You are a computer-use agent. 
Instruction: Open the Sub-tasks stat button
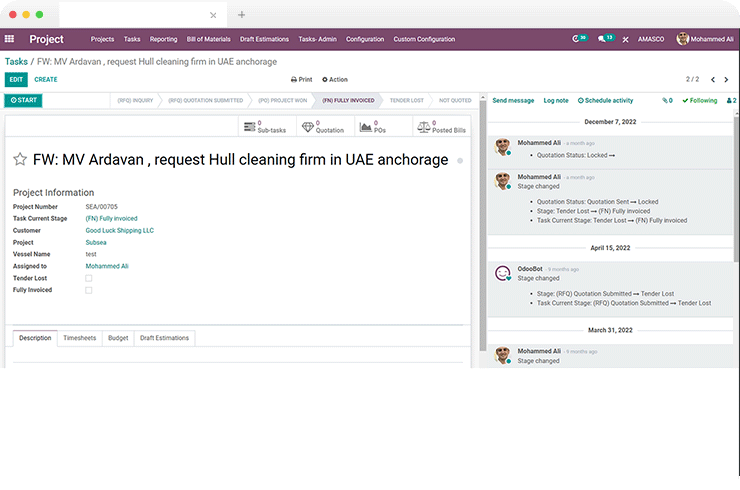[265, 127]
